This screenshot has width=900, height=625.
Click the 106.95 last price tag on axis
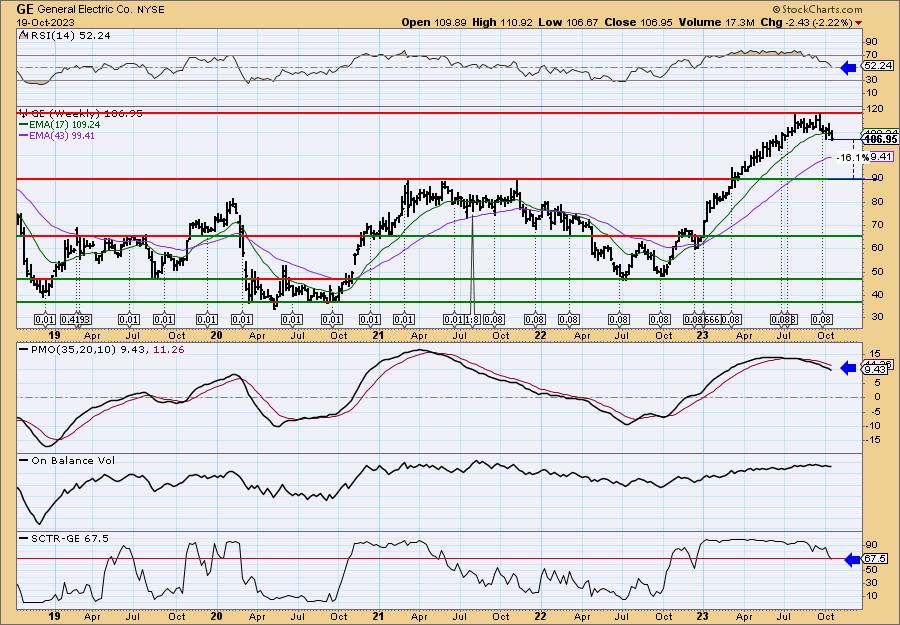click(x=880, y=139)
